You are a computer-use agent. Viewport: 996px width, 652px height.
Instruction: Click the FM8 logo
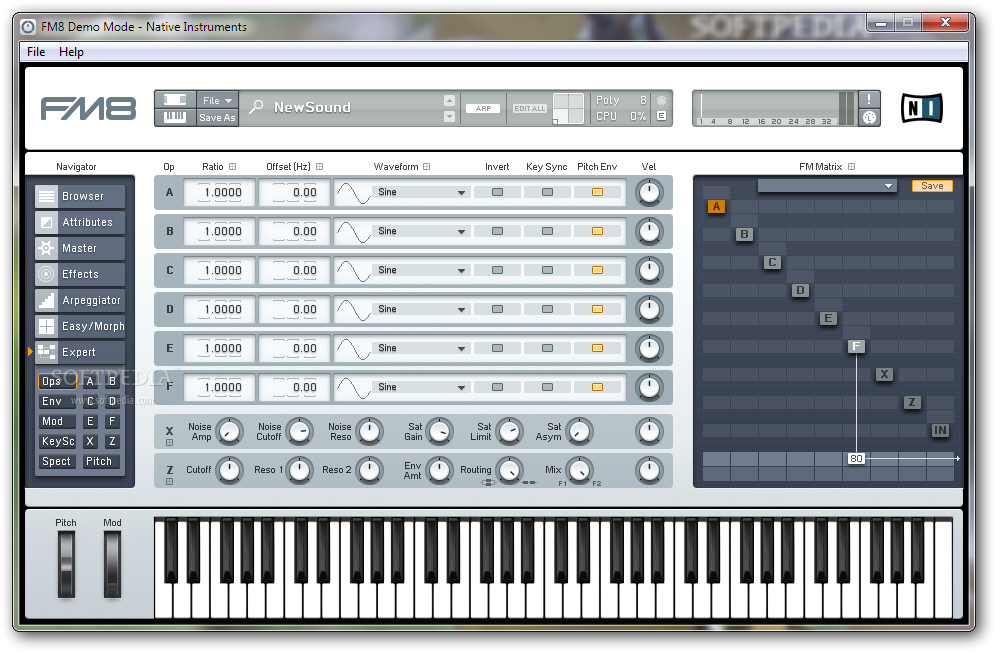click(88, 109)
